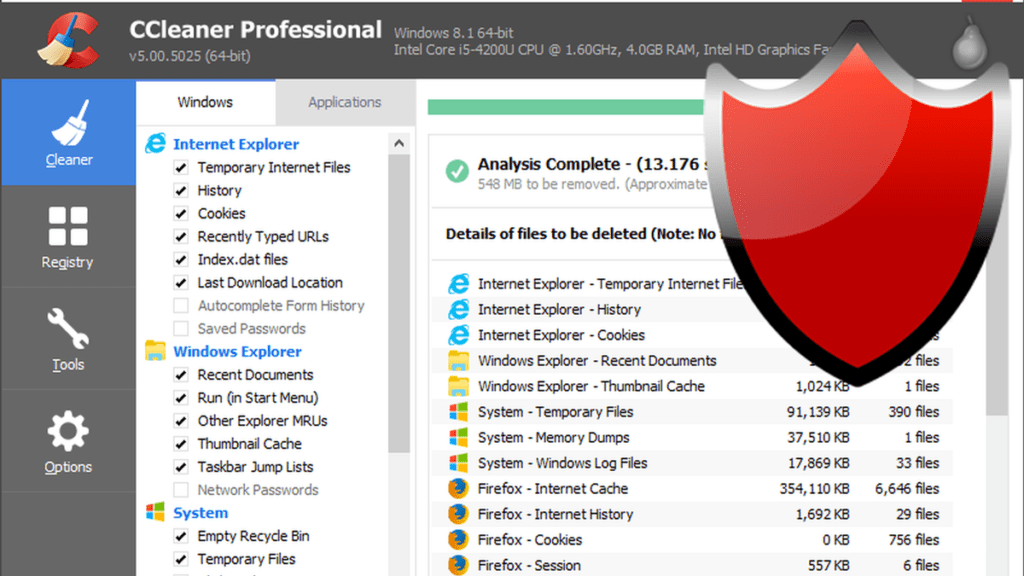The image size is (1024, 576).
Task: Select the Firefox icon next to Internet Cache
Action: [458, 489]
